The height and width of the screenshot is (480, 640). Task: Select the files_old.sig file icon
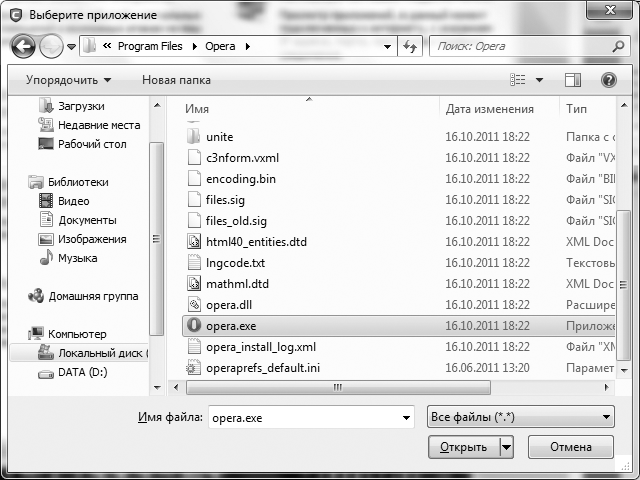[x=194, y=220]
